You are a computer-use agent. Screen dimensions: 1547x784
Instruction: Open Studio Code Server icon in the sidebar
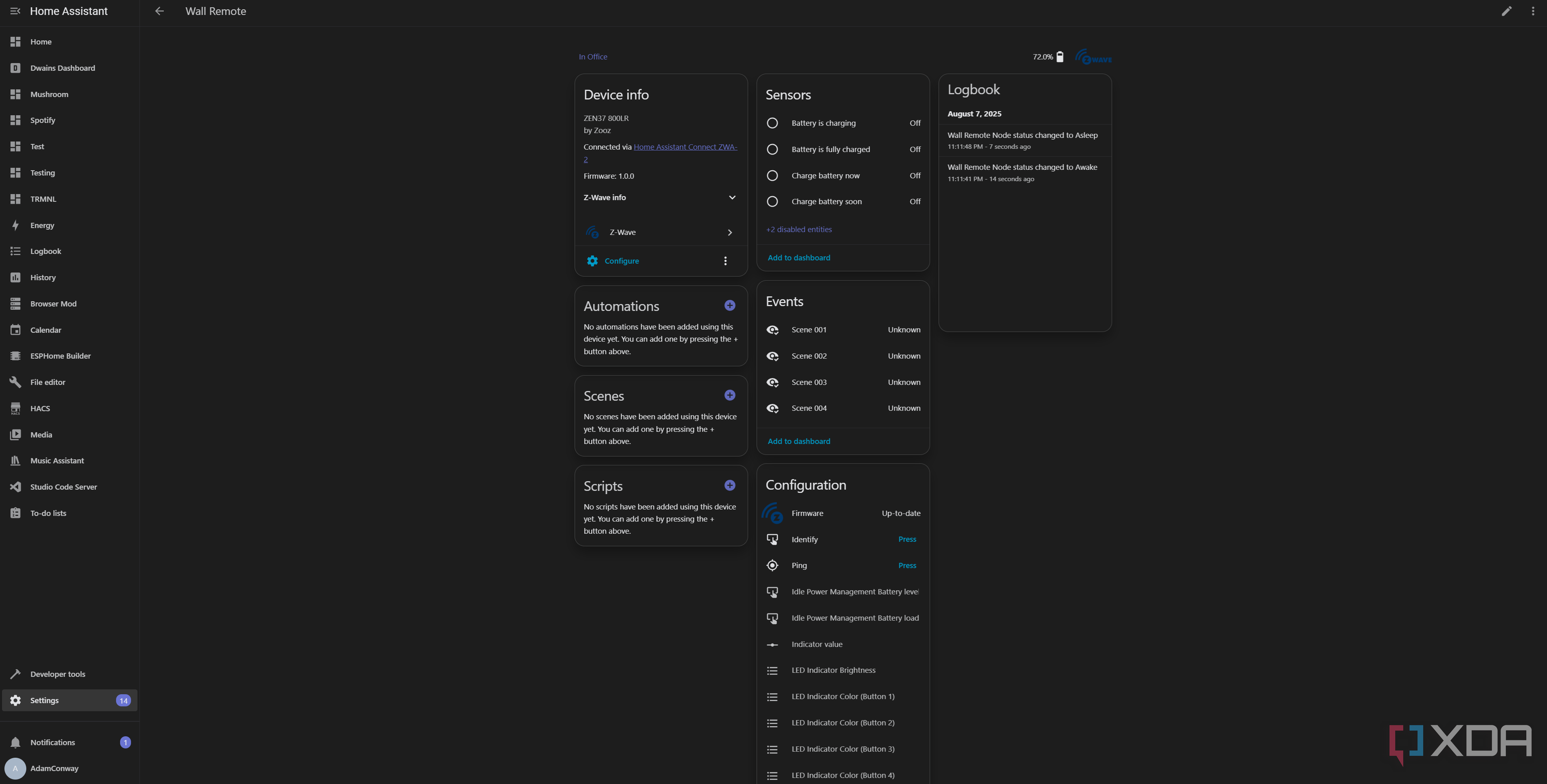16,487
